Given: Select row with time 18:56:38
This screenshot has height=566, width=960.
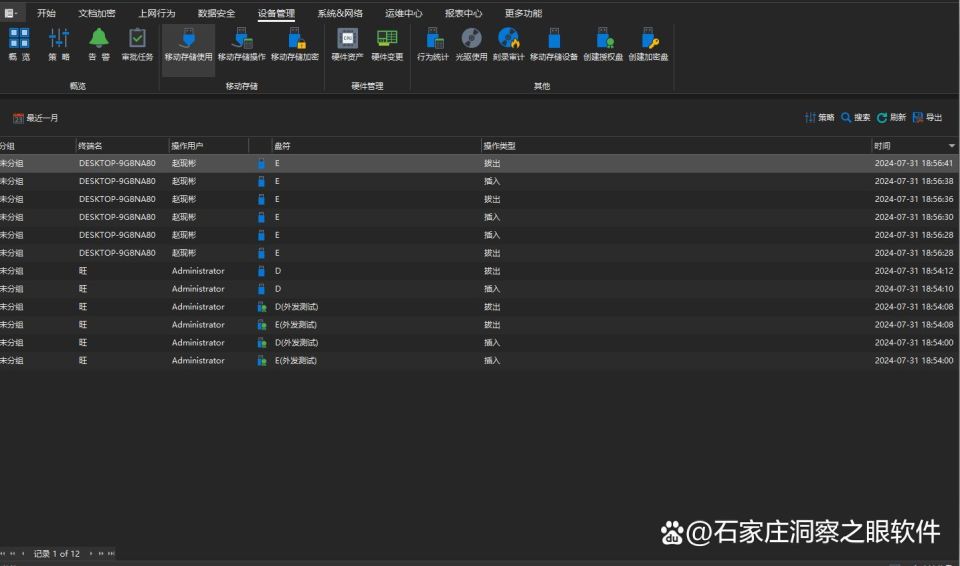Looking at the screenshot, I should point(480,181).
